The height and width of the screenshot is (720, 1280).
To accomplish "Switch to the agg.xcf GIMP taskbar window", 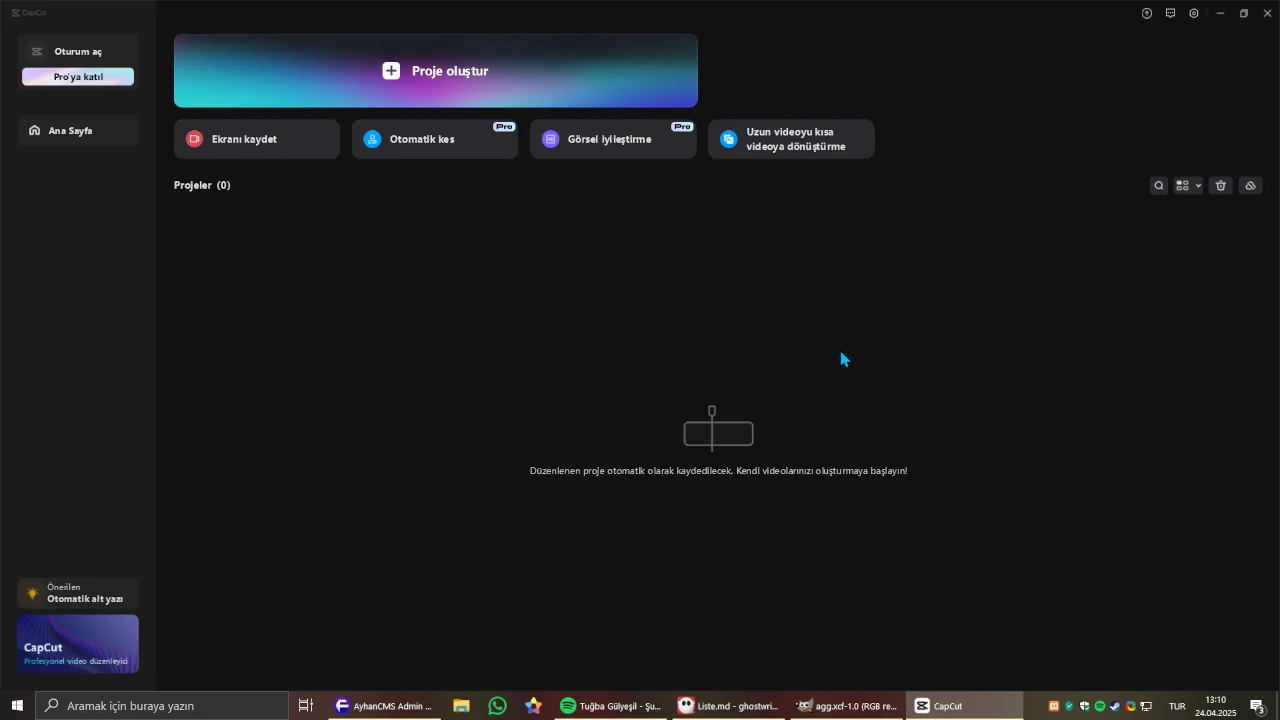I will [846, 706].
